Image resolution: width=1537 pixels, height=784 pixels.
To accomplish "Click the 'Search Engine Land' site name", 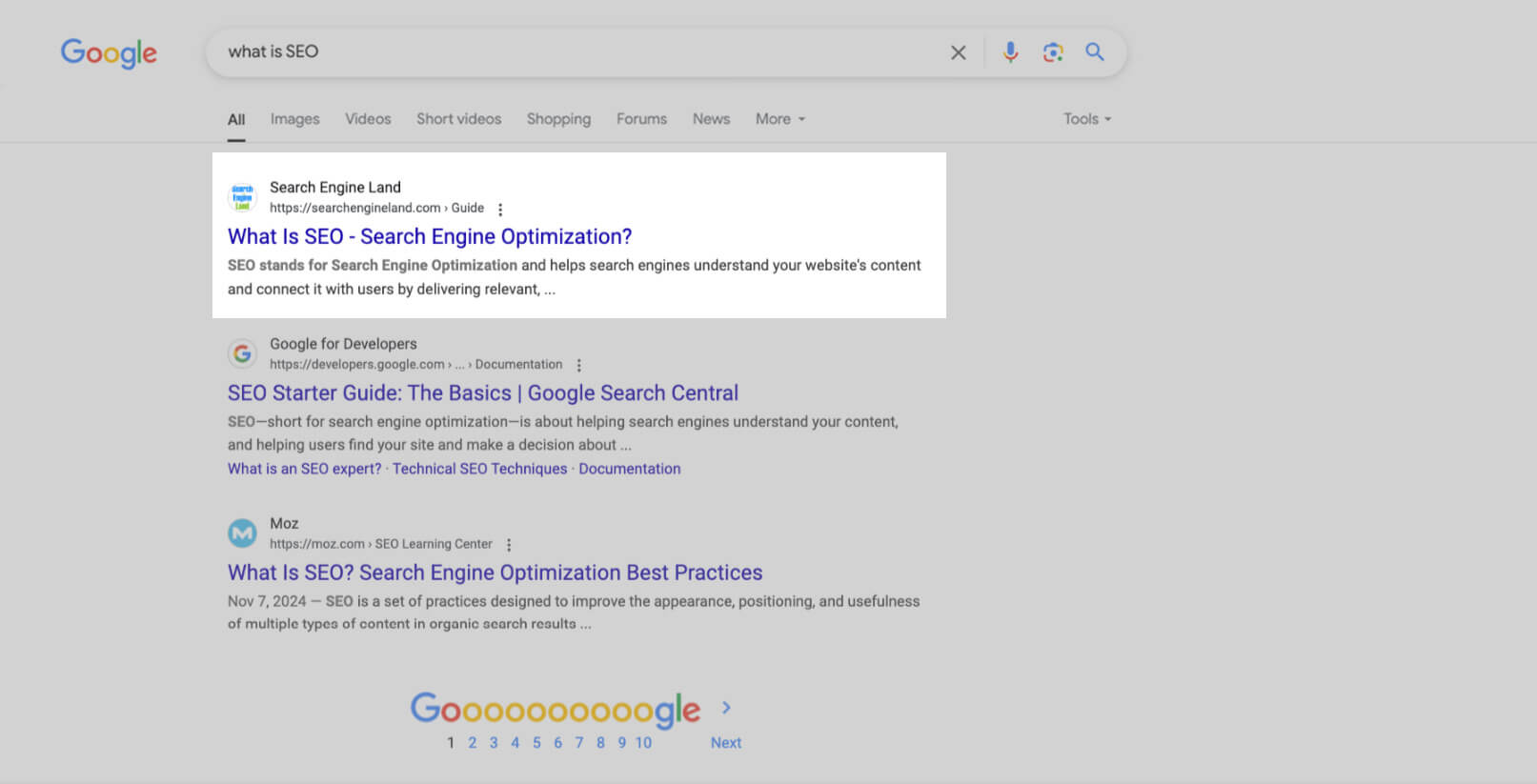I will [x=335, y=188].
